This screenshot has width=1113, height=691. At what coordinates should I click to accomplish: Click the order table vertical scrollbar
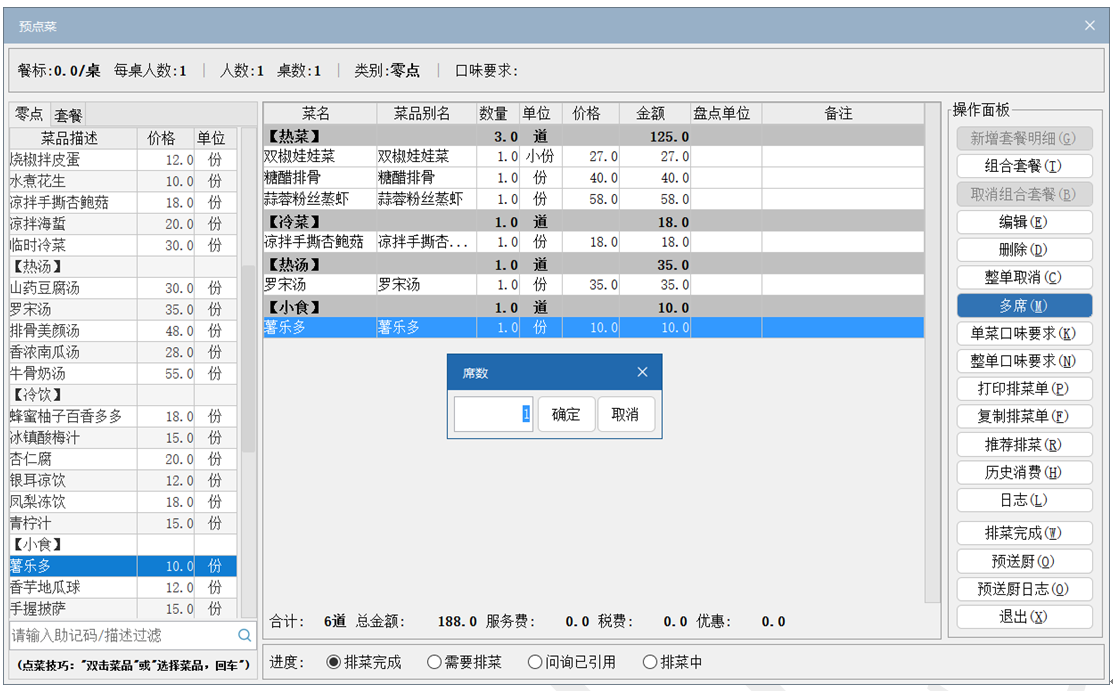(932, 353)
